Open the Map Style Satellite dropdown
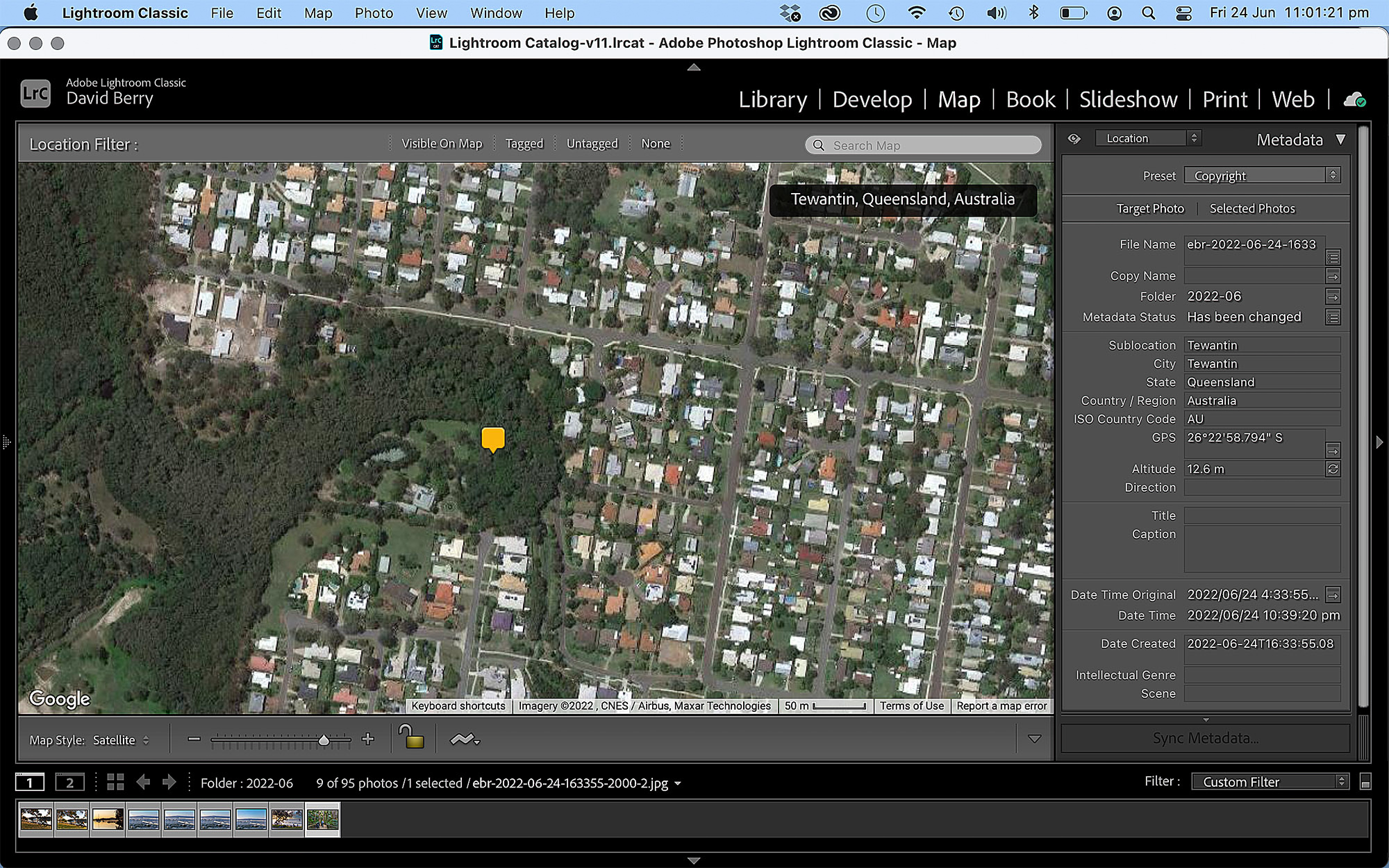The image size is (1389, 868). (121, 740)
